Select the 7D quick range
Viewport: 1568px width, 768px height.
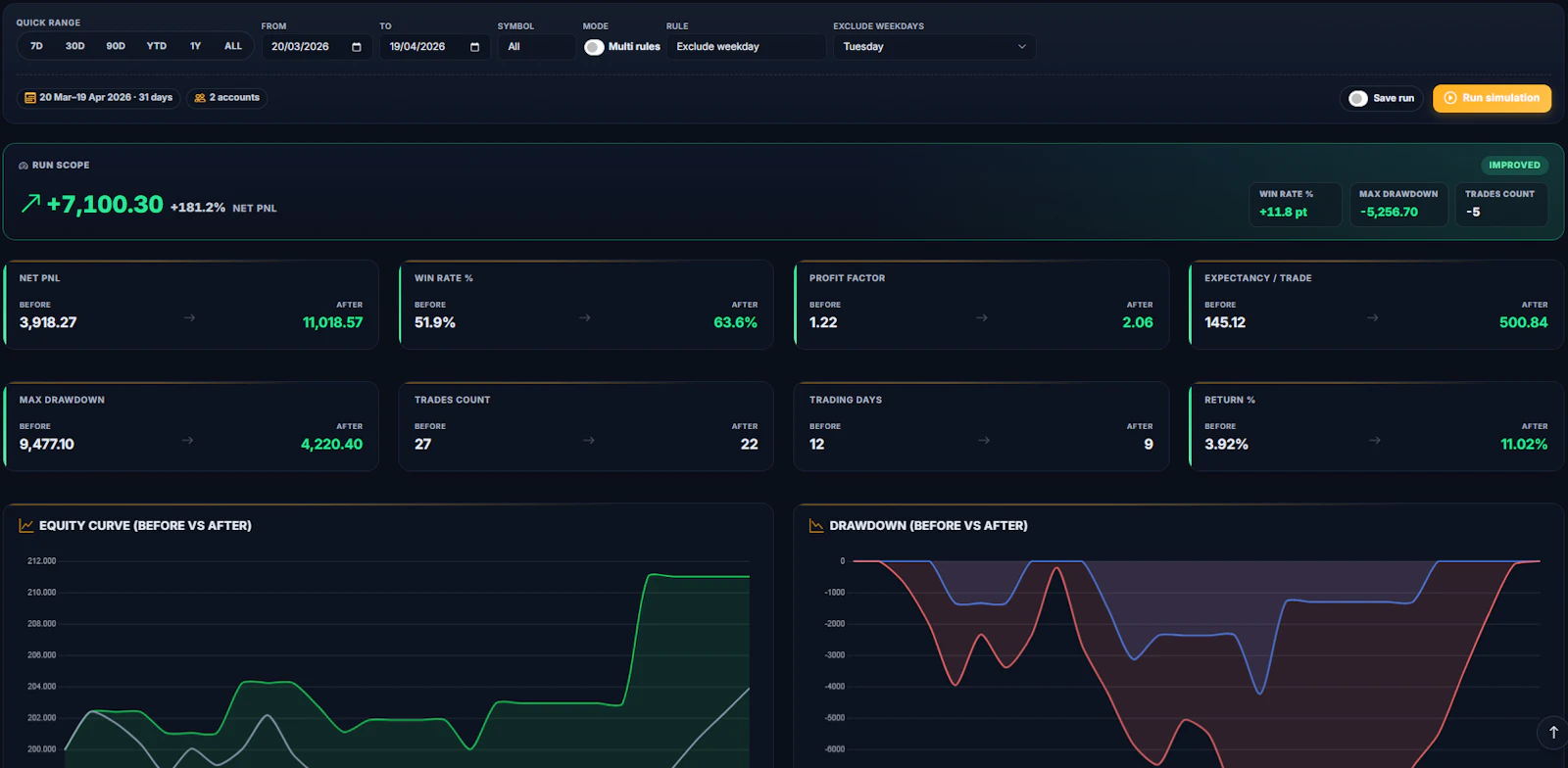pyautogui.click(x=36, y=46)
